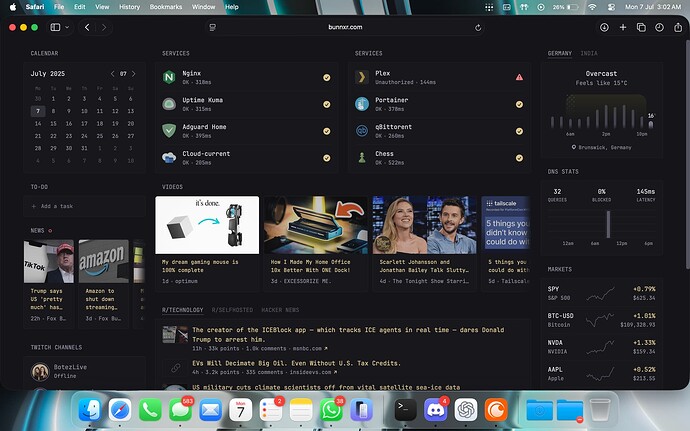
Task: Click the Portainer service icon
Action: tap(362, 104)
